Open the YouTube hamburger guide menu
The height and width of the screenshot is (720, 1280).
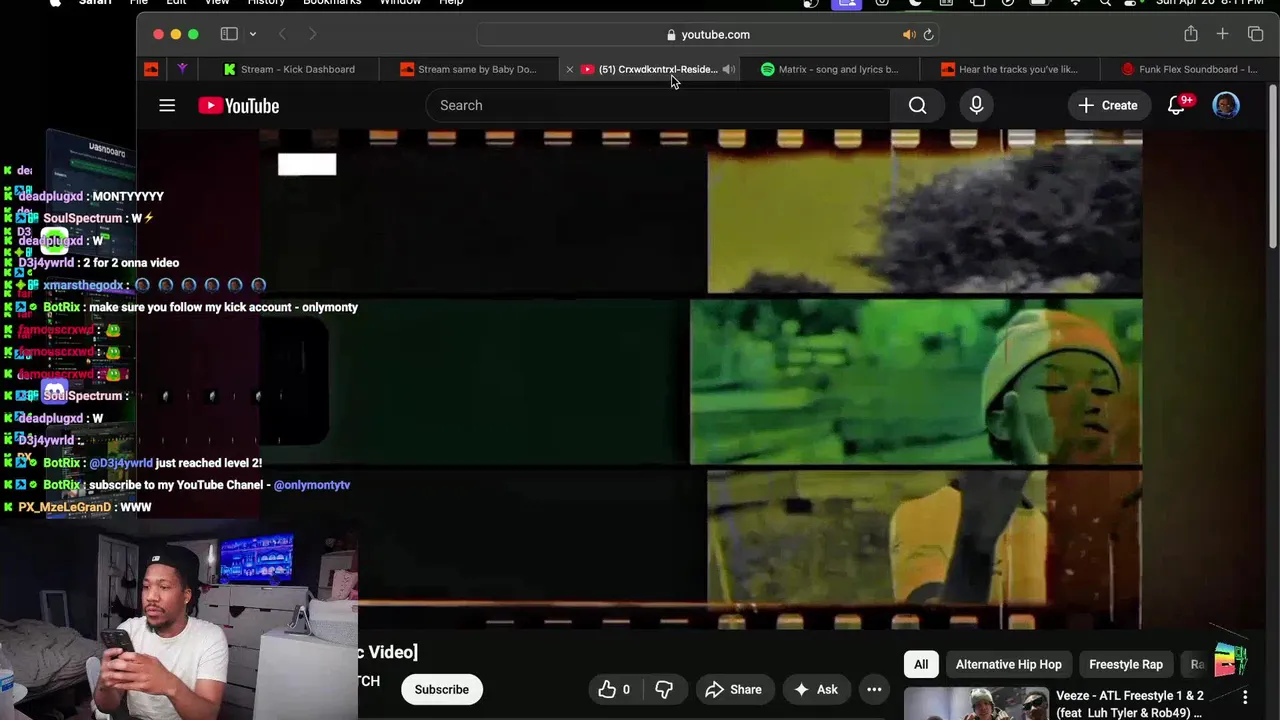point(167,105)
